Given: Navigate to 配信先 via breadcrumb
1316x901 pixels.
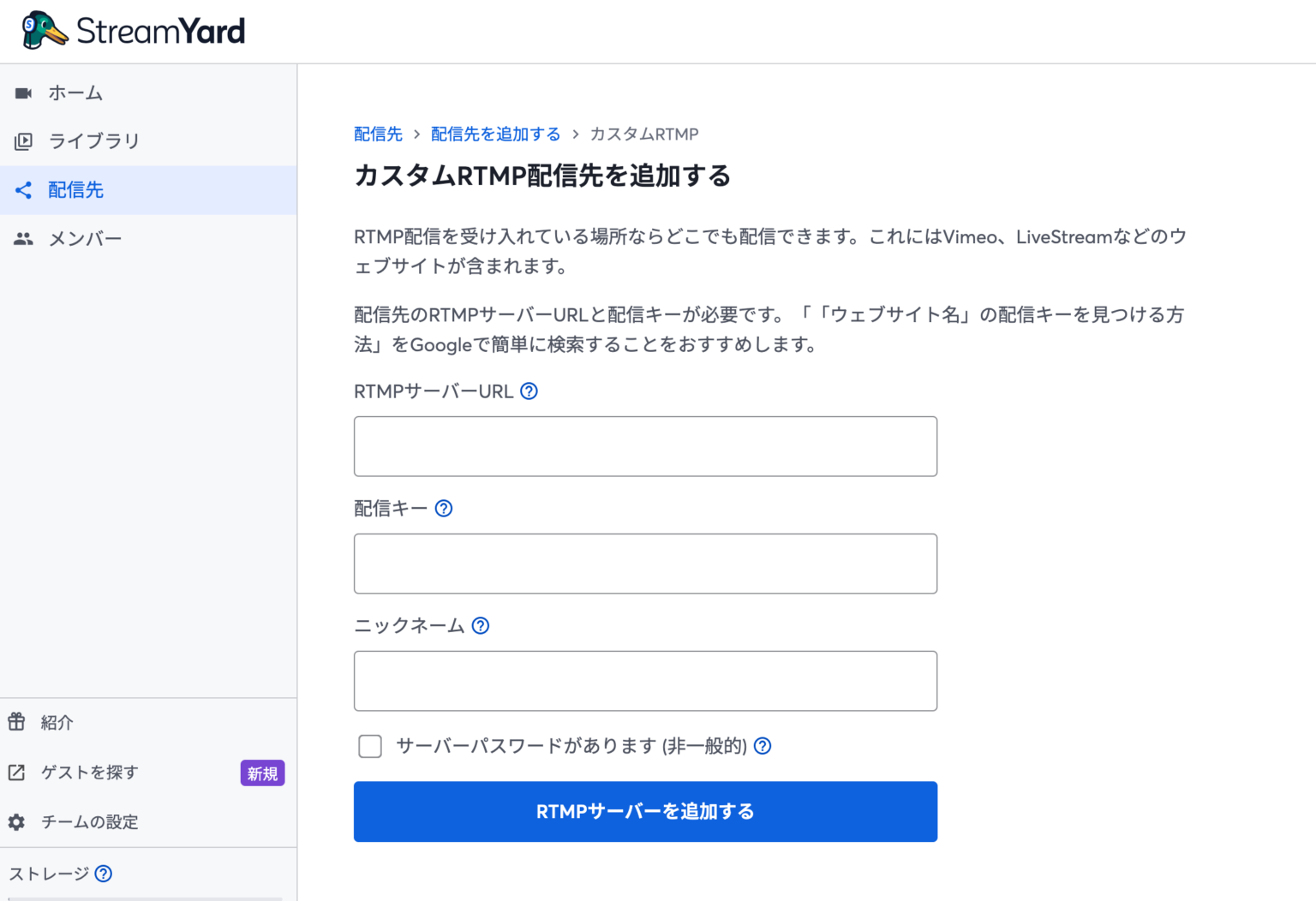Looking at the screenshot, I should tap(377, 134).
